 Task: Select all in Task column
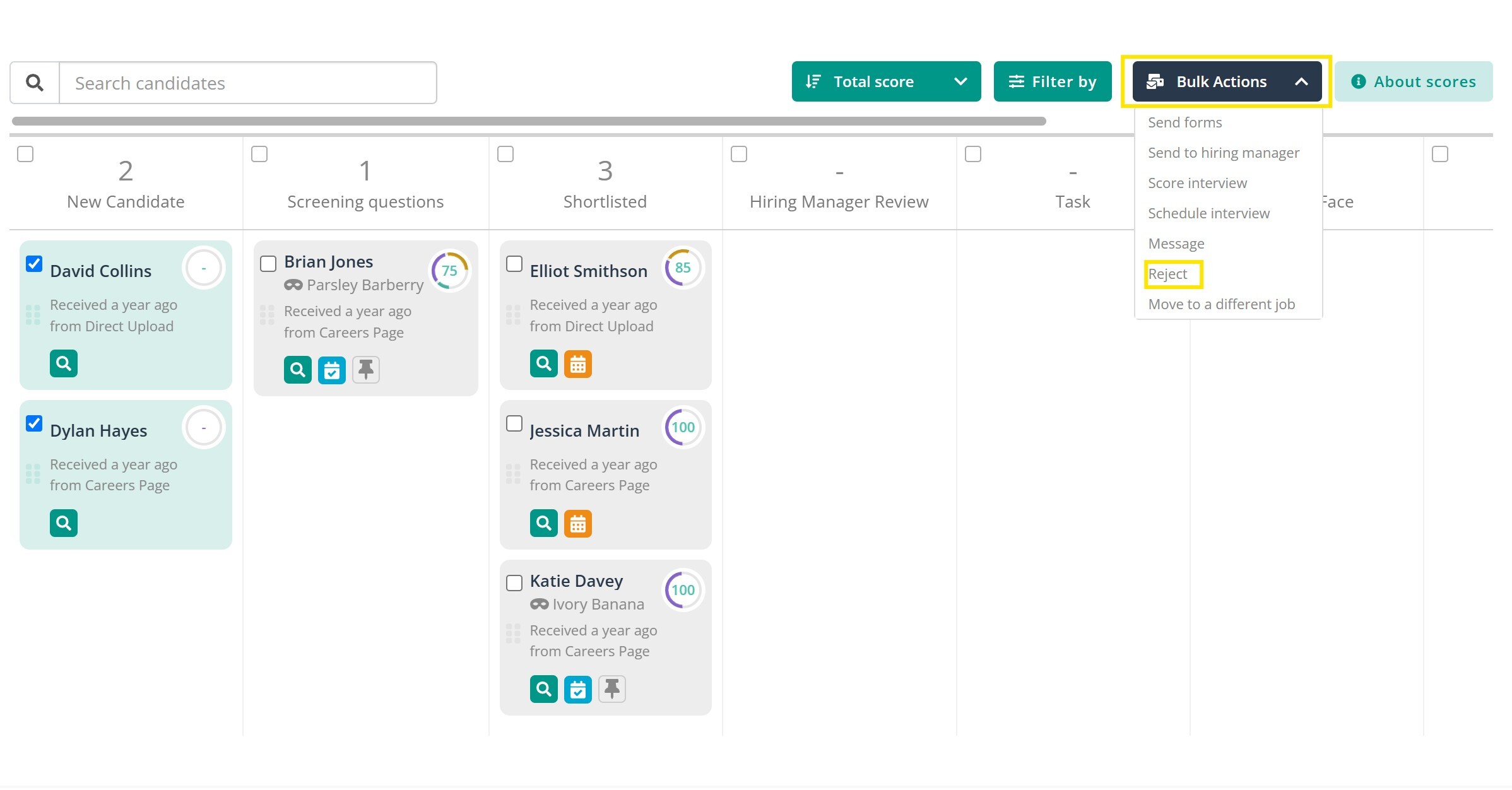pos(973,154)
